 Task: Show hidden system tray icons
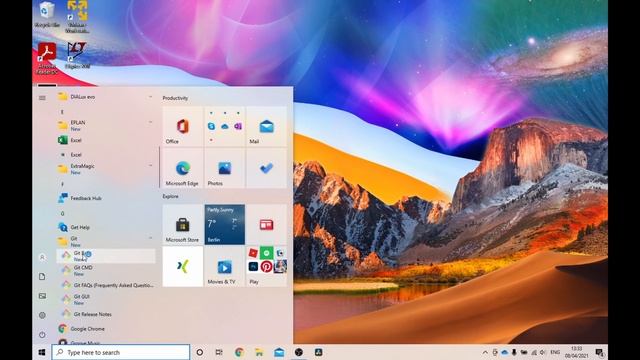(485, 352)
